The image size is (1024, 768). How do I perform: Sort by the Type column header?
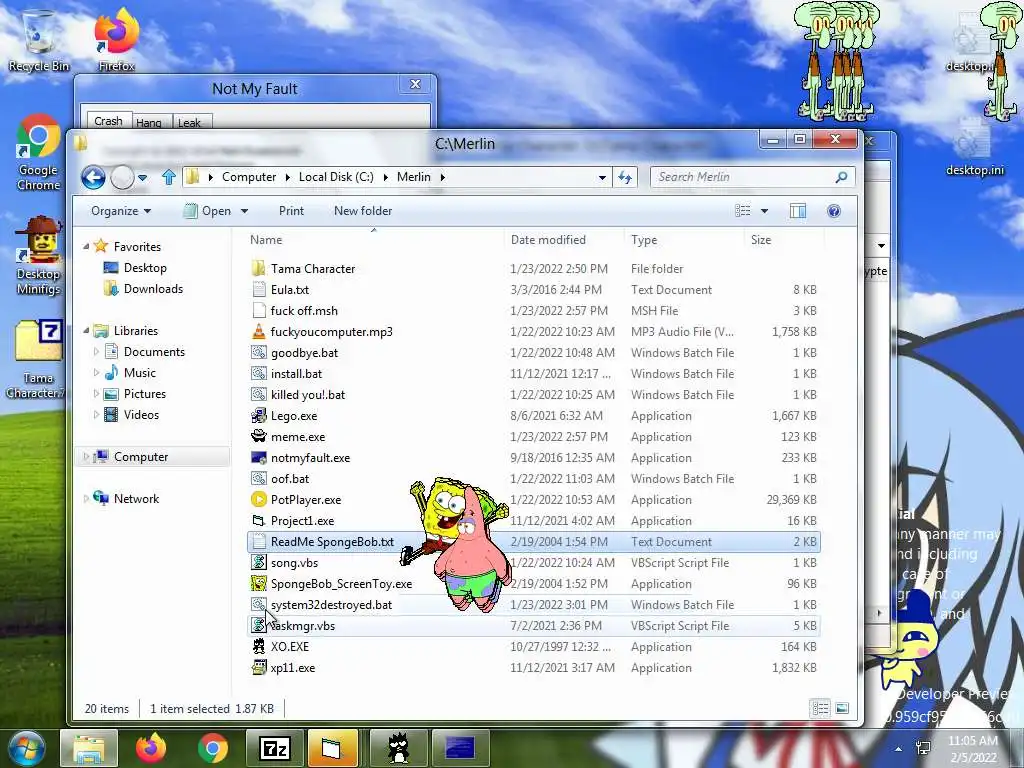(684, 240)
